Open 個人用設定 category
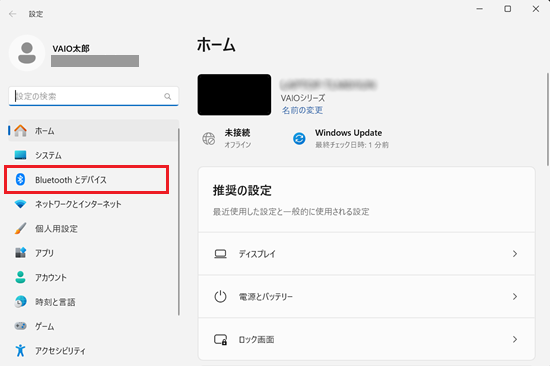The image size is (550, 366). 93,228
